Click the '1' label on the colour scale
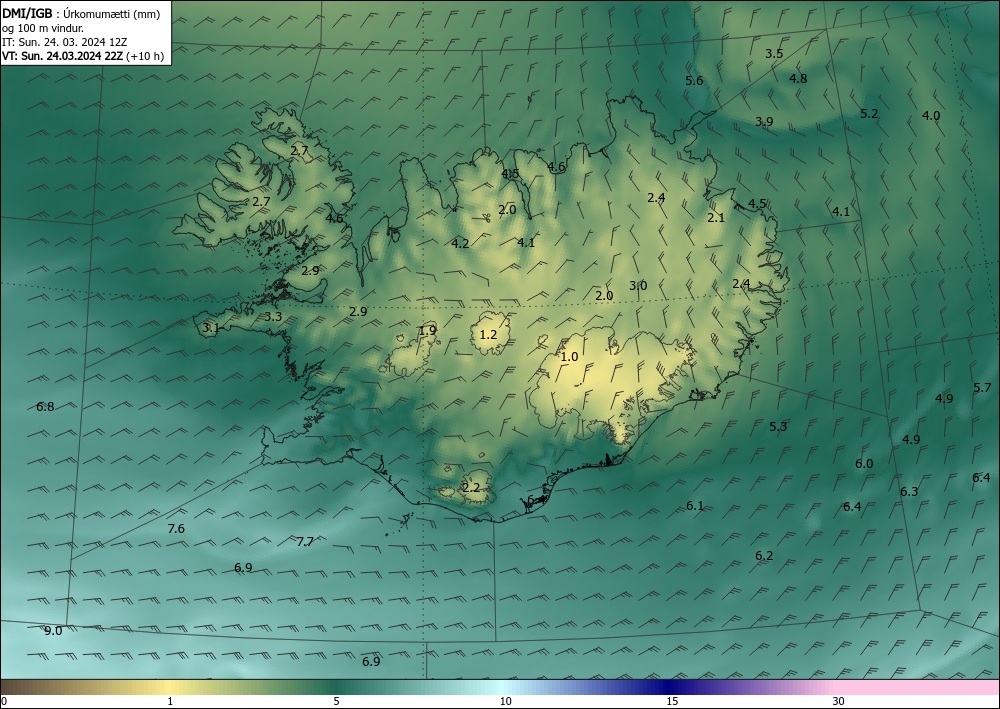The image size is (1000, 709). coord(170,701)
